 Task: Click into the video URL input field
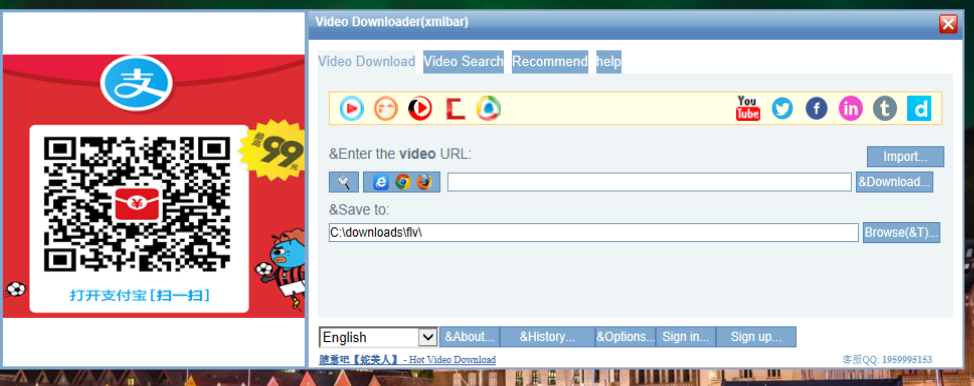point(650,182)
